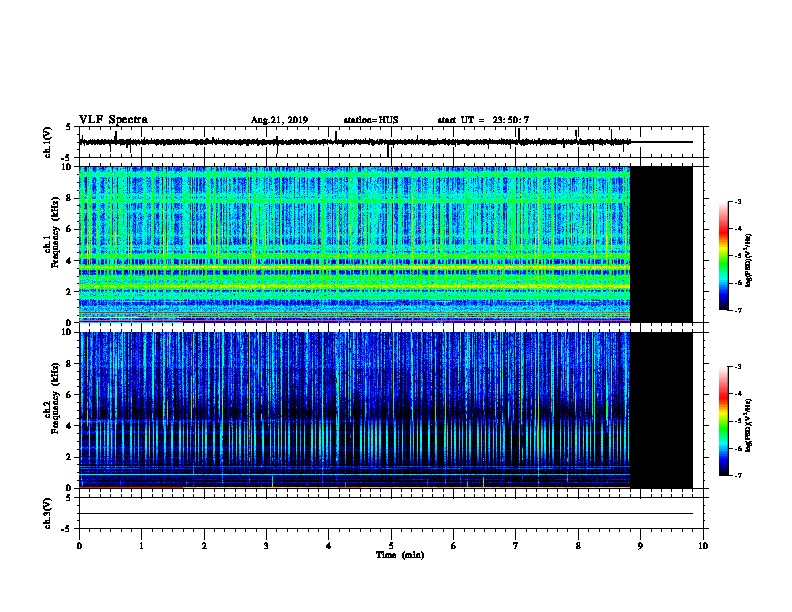Click the "ch.1(V)" y-axis label

click(x=48, y=142)
